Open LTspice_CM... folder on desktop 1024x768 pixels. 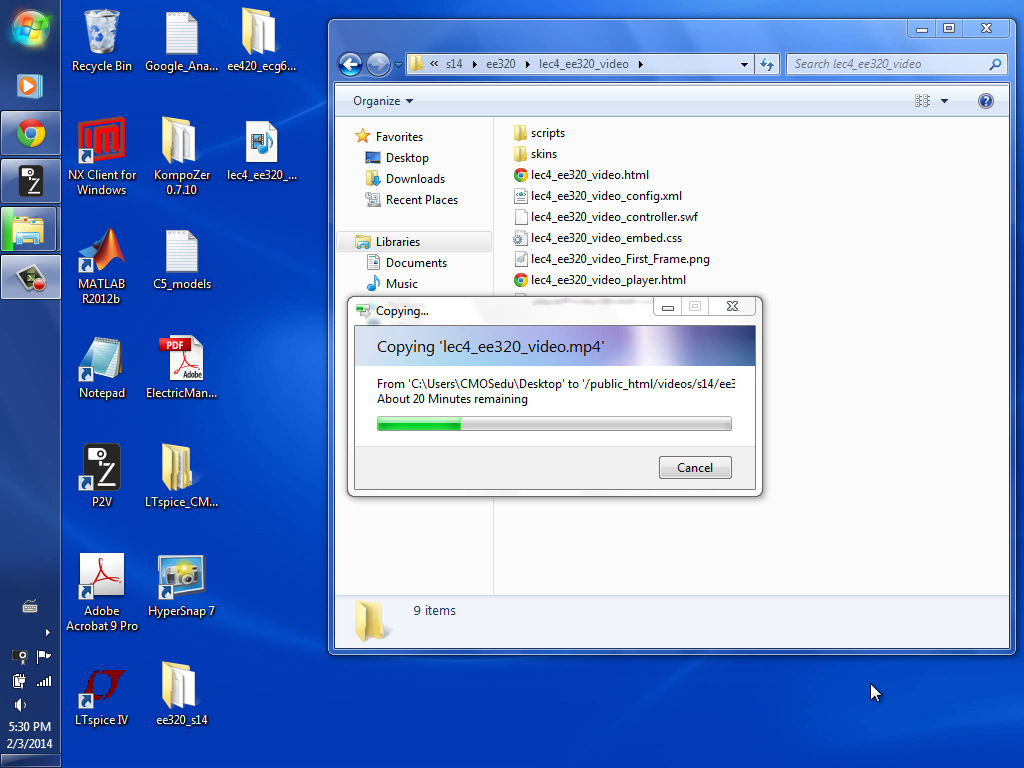[182, 477]
